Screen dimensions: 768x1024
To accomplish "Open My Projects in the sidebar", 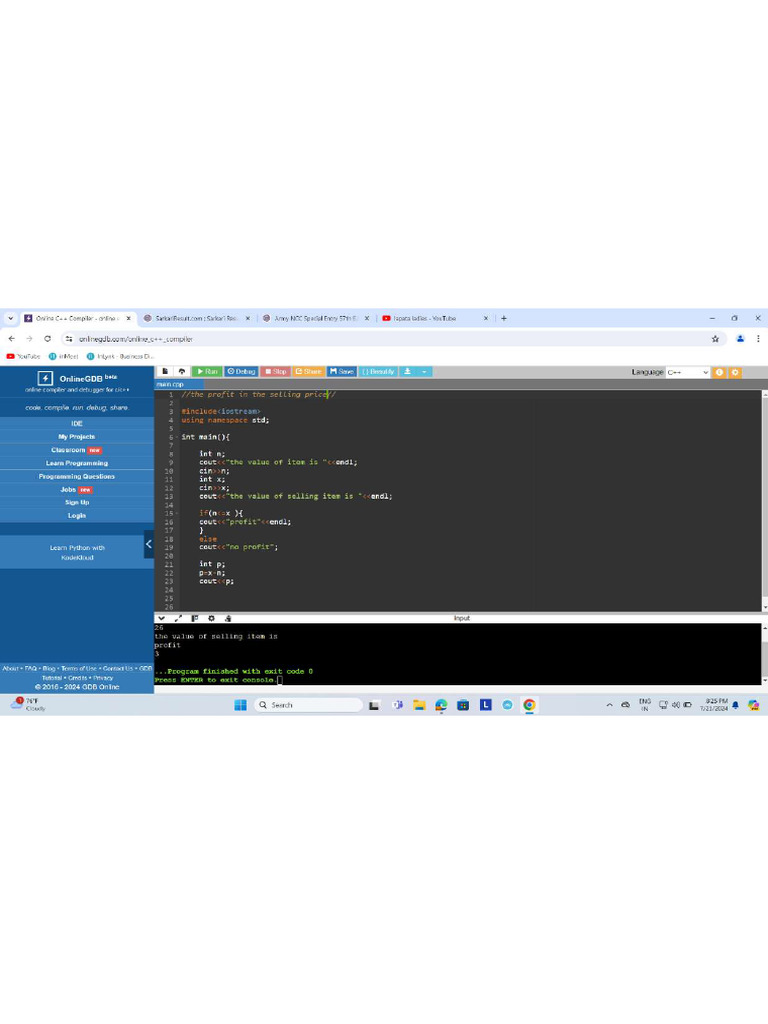I will pyautogui.click(x=77, y=436).
